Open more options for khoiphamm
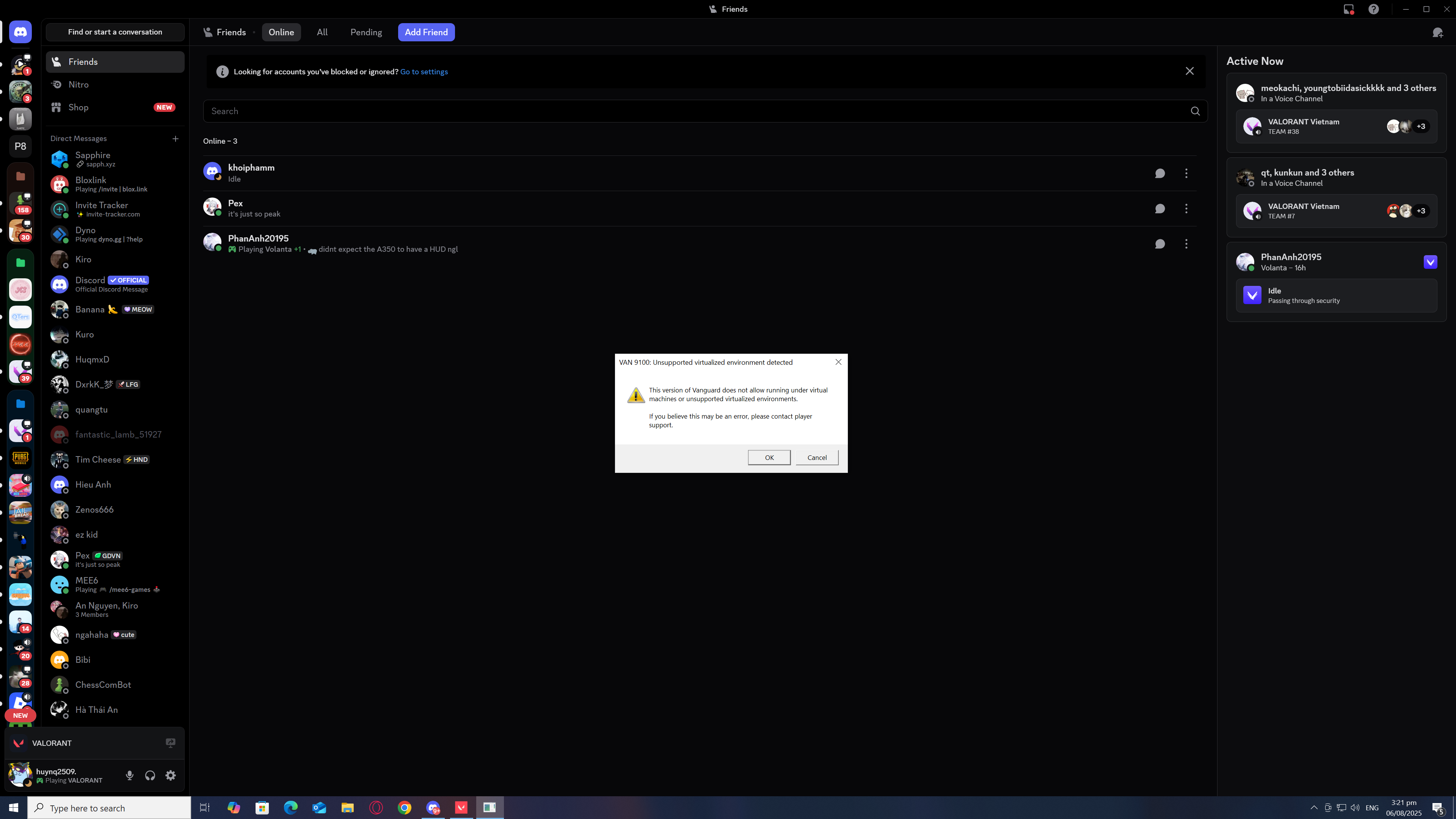The height and width of the screenshot is (819, 1456). click(1186, 174)
